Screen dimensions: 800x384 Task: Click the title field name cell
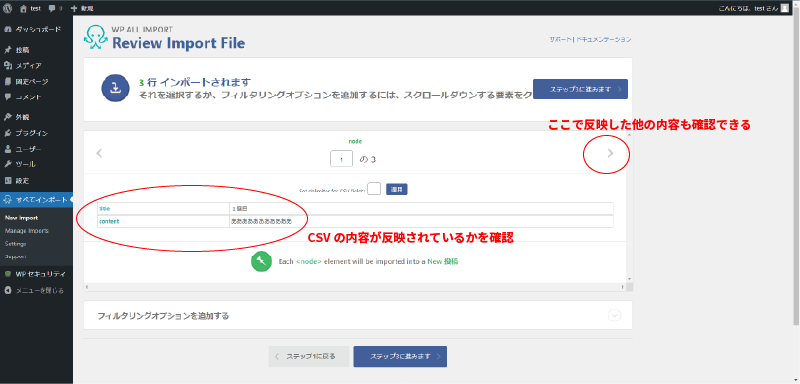coord(163,209)
